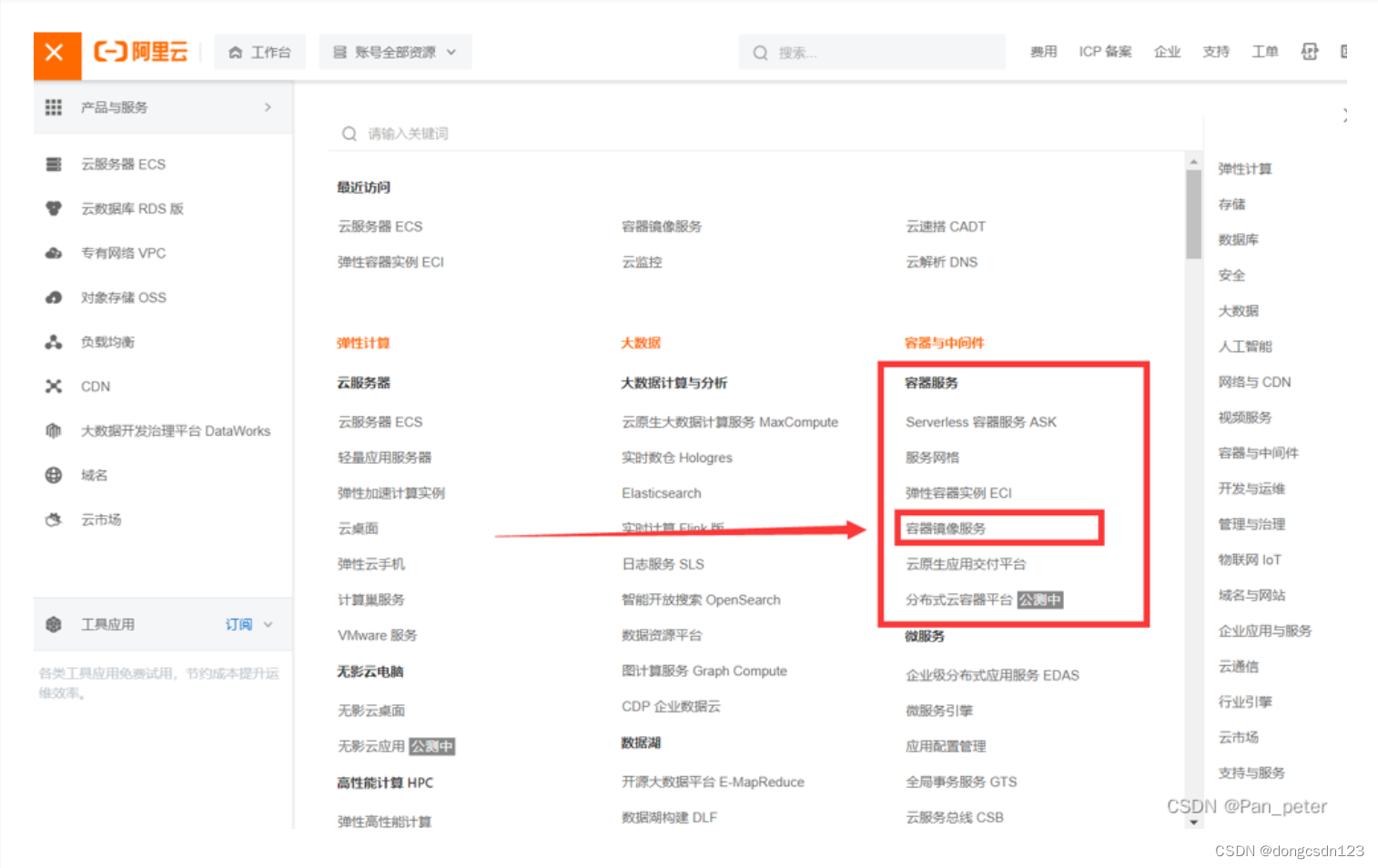Image resolution: width=1378 pixels, height=868 pixels.
Task: Open 全局事务服务 GTS link
Action: click(961, 782)
